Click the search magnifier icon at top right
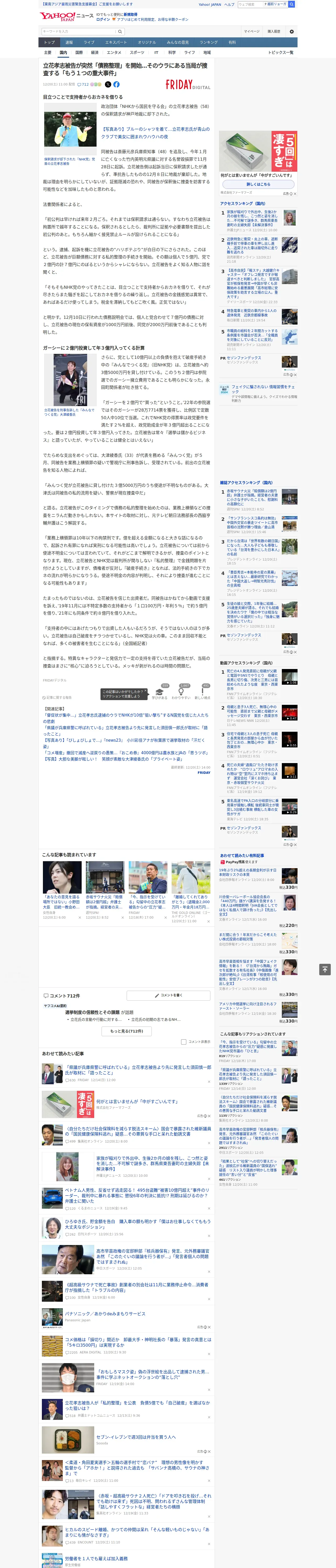This screenshot has height=1568, width=336. coord(292,4)
